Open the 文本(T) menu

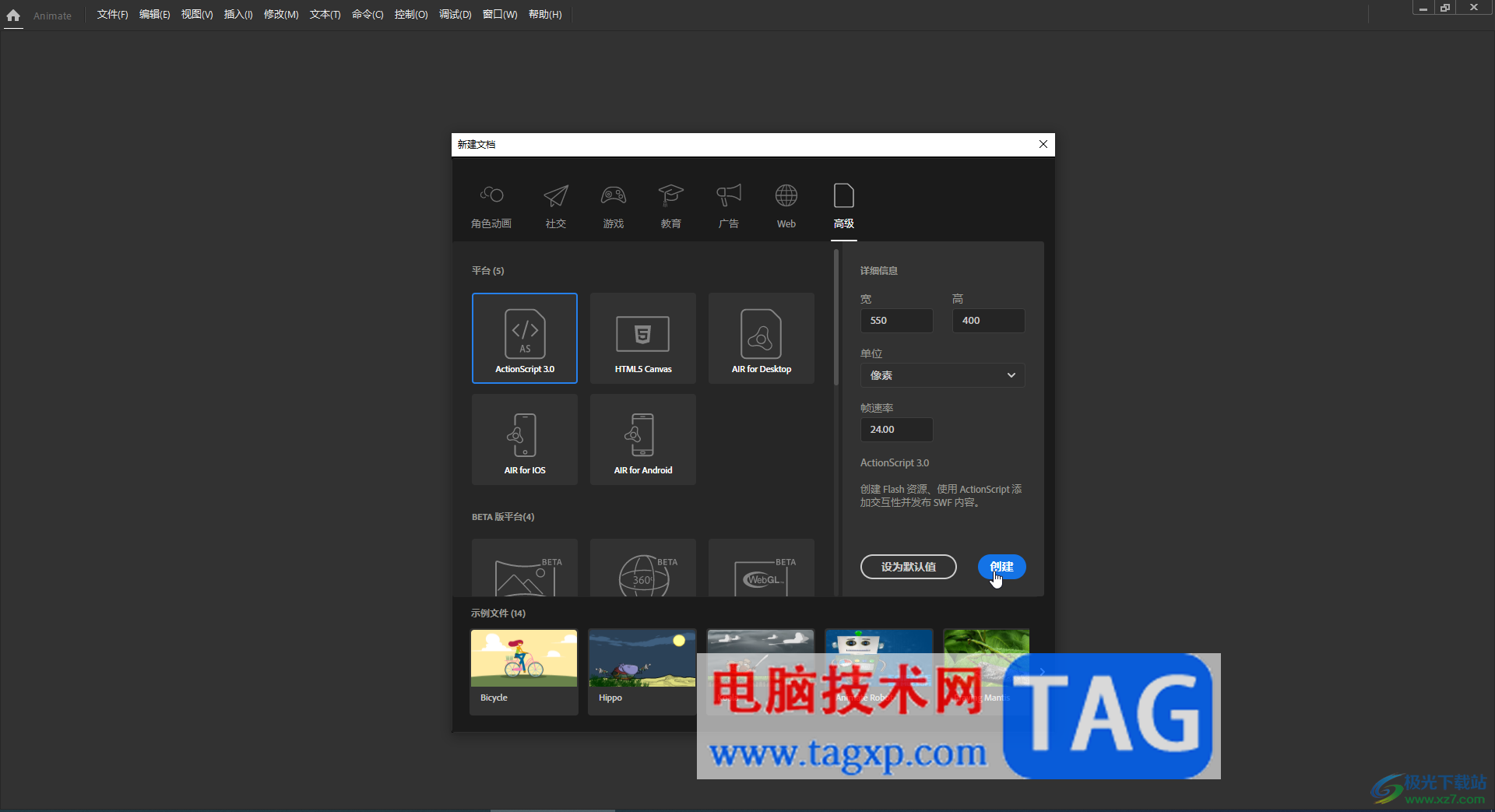[x=325, y=15]
